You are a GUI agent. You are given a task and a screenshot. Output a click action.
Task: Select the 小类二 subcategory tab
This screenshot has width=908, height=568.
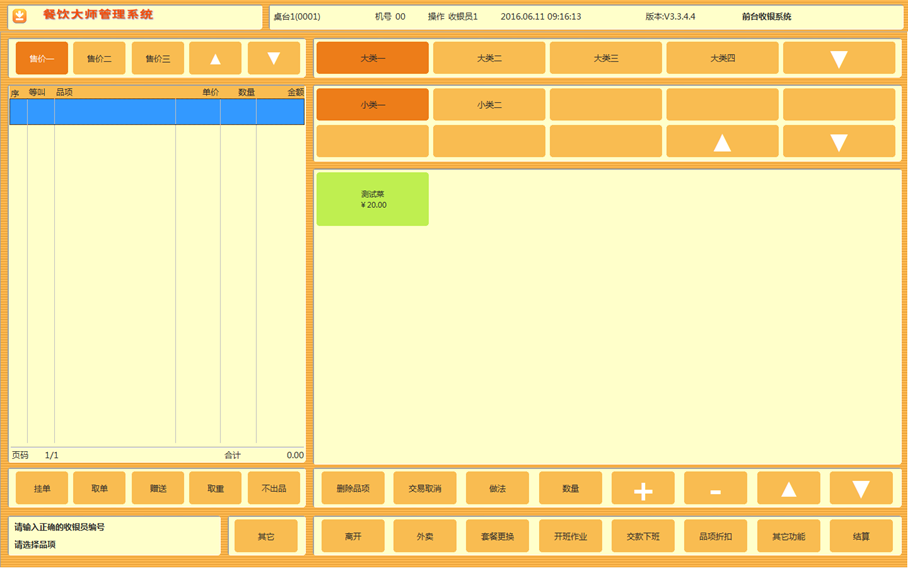click(489, 105)
